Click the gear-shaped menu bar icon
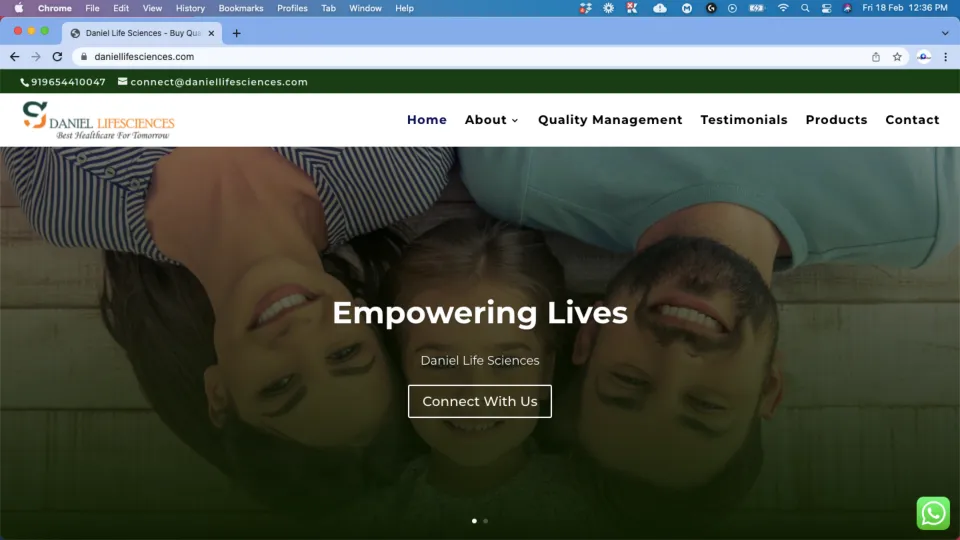 coord(608,8)
